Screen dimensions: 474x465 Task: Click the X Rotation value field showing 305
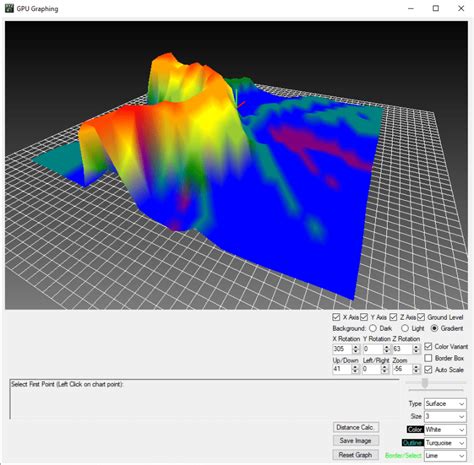342,349
